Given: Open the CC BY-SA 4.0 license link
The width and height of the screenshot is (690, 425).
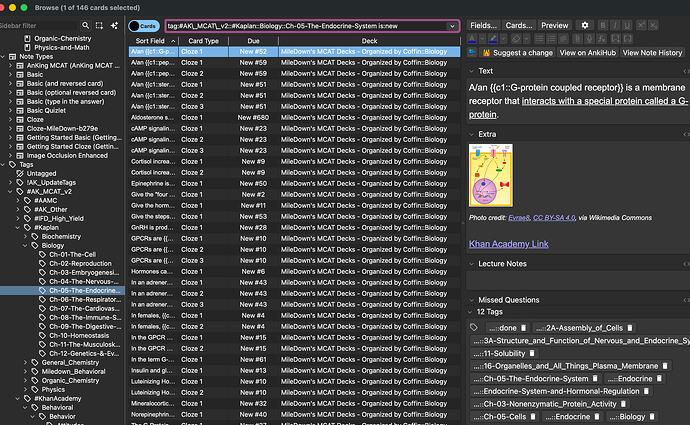Looking at the screenshot, I should 554,218.
